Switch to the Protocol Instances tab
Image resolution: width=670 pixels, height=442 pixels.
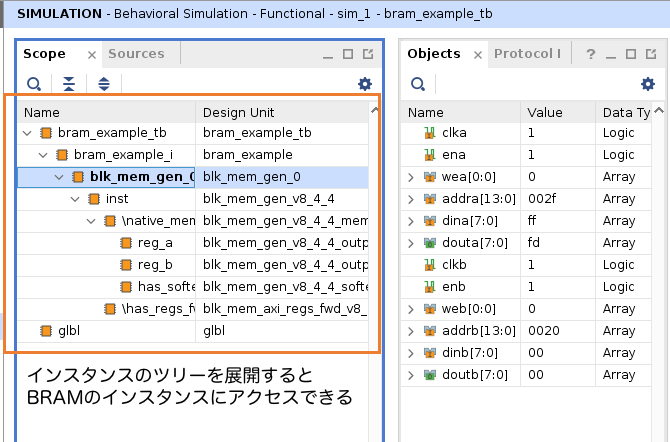click(527, 54)
